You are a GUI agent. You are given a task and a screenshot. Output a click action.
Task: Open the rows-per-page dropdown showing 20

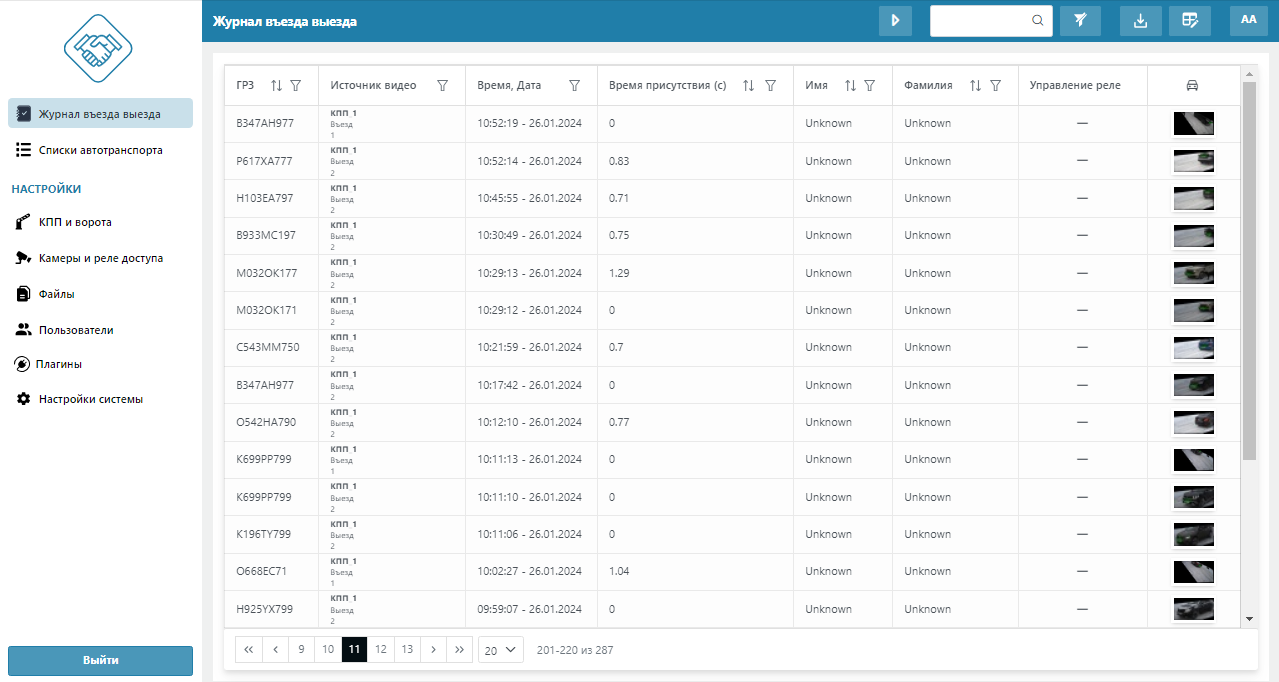501,650
